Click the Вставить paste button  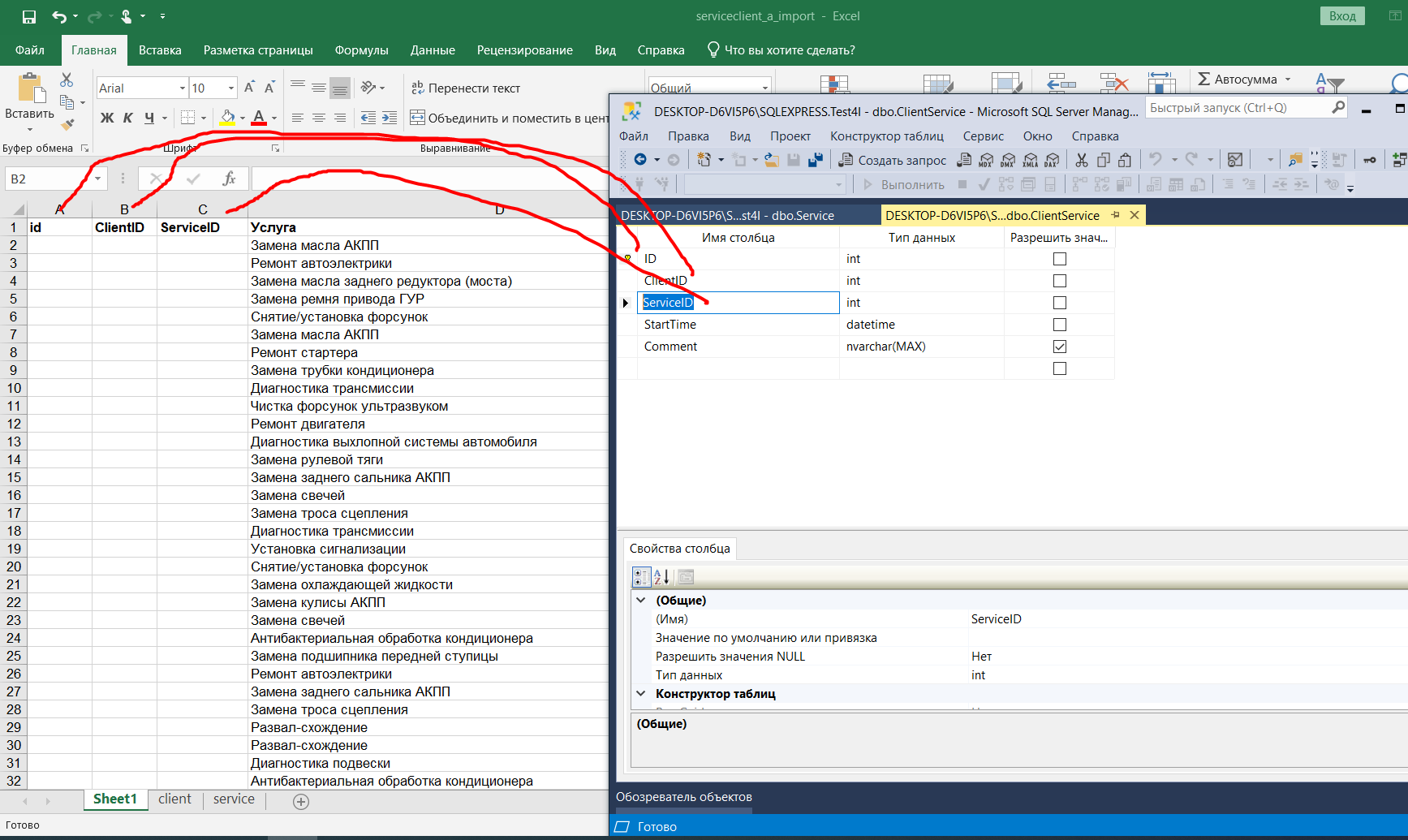coord(29,102)
